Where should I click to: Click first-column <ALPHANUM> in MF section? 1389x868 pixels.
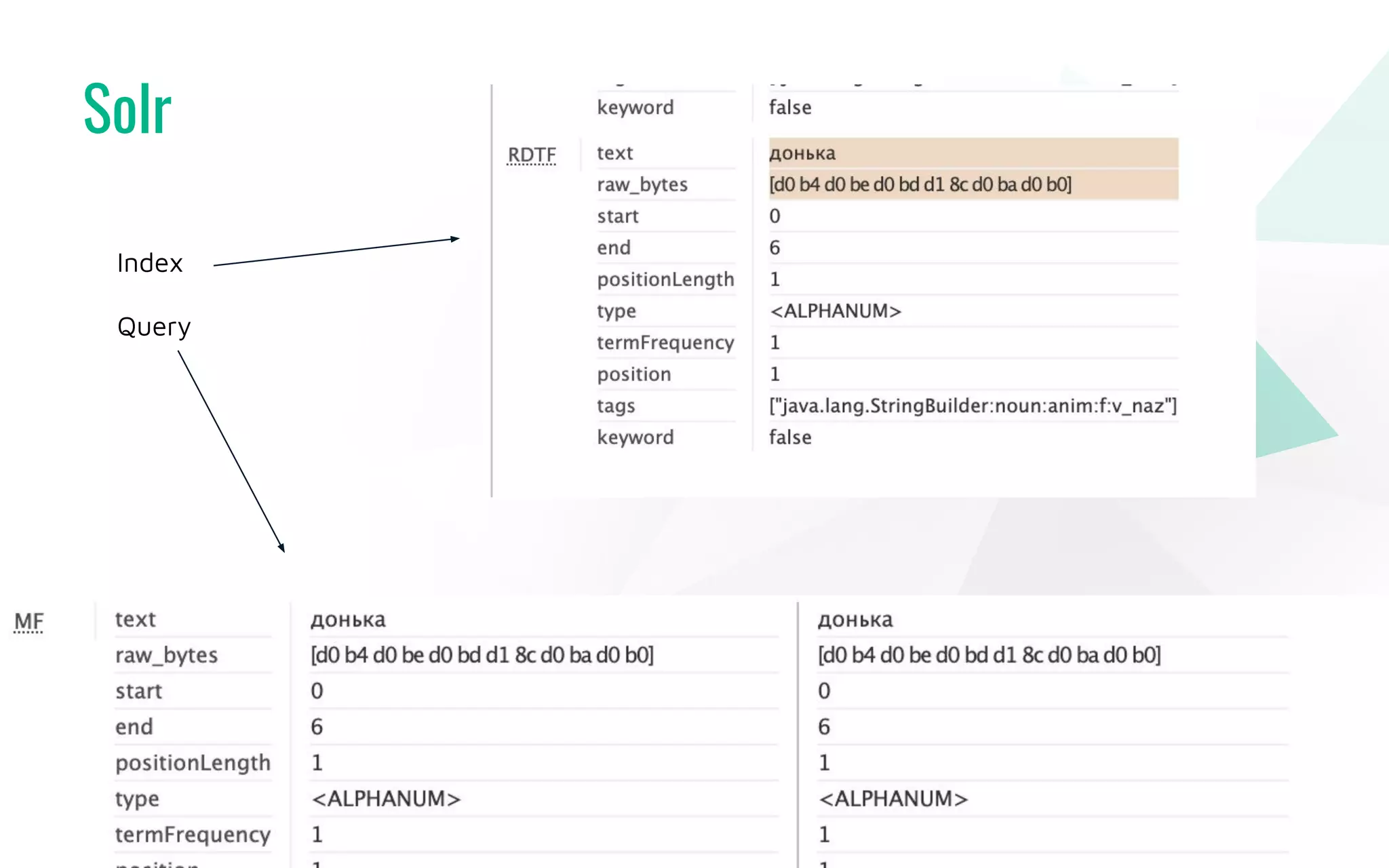[386, 799]
